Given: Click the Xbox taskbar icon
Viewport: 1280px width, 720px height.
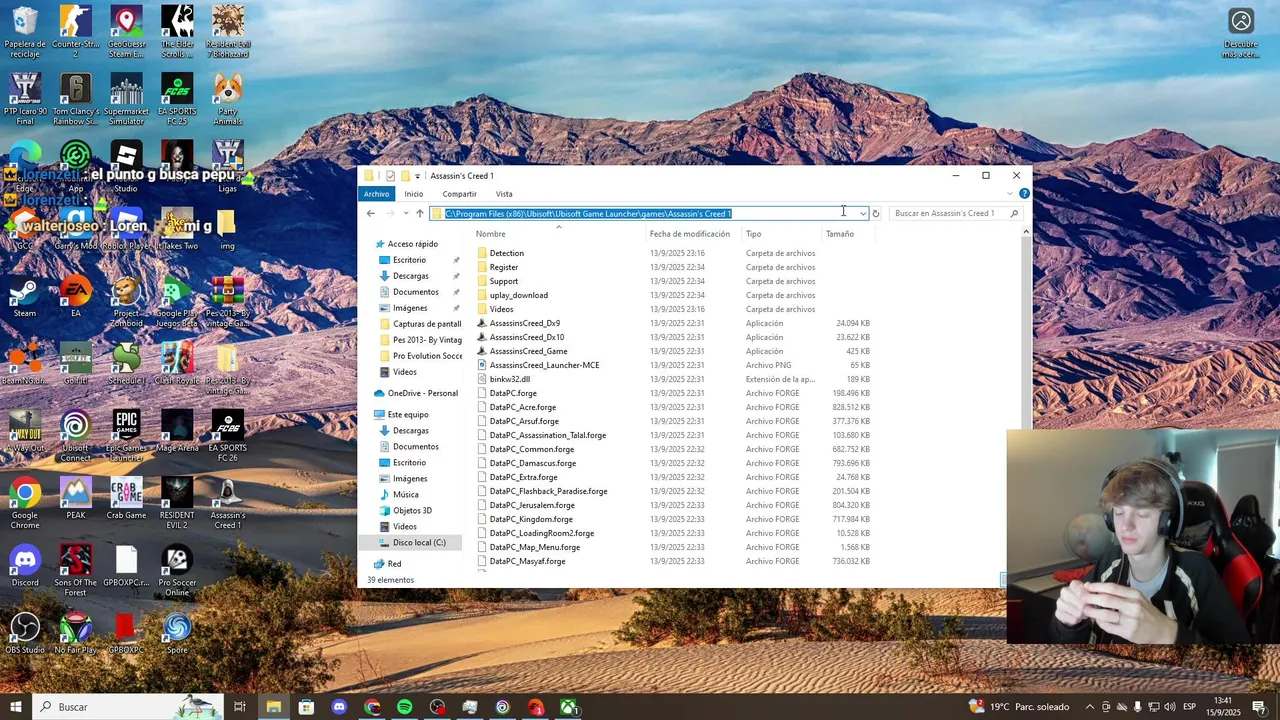Looking at the screenshot, I should (568, 707).
